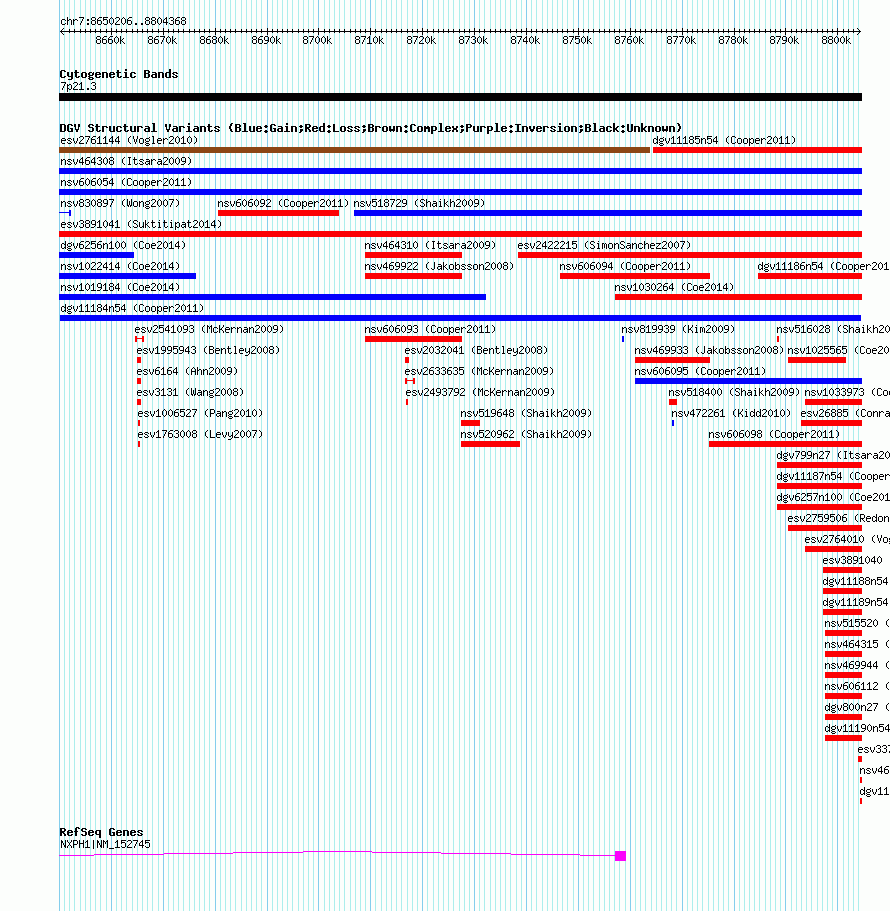Open the esv3891040 variant label

click(x=852, y=560)
